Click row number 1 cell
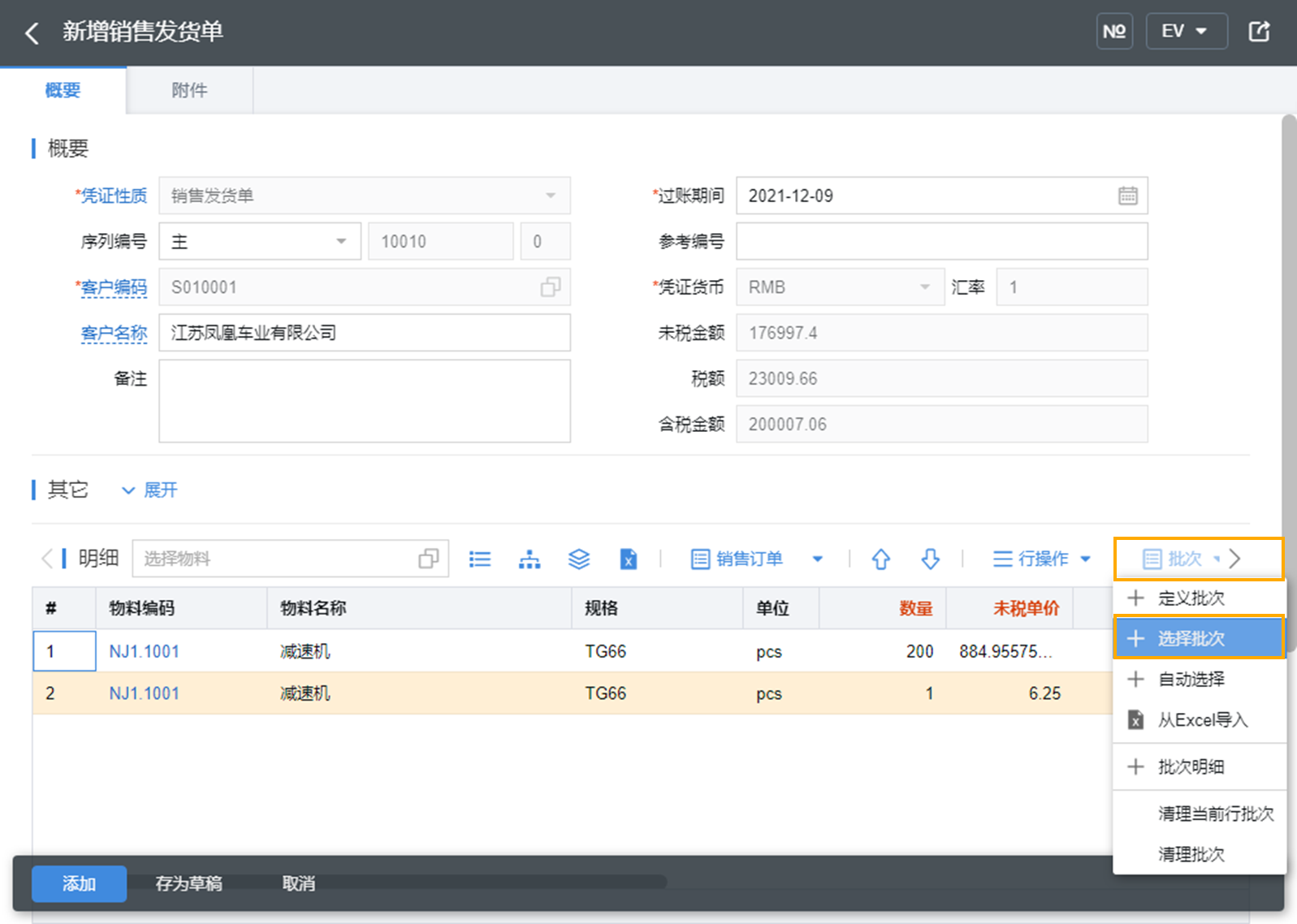The width and height of the screenshot is (1297, 924). click(64, 651)
